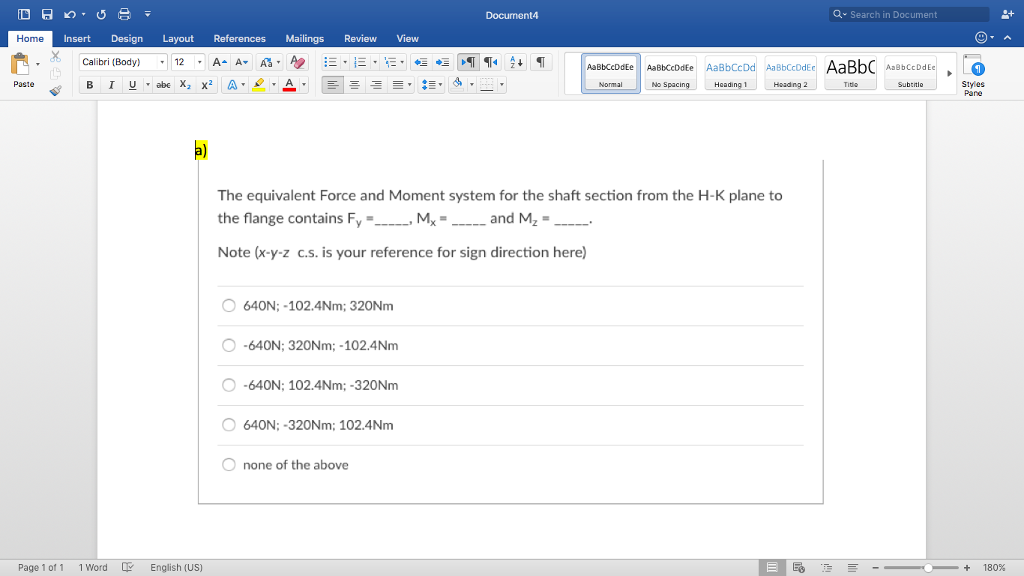Click the smiley feedback icon
The width and height of the screenshot is (1024, 576).
(x=981, y=38)
